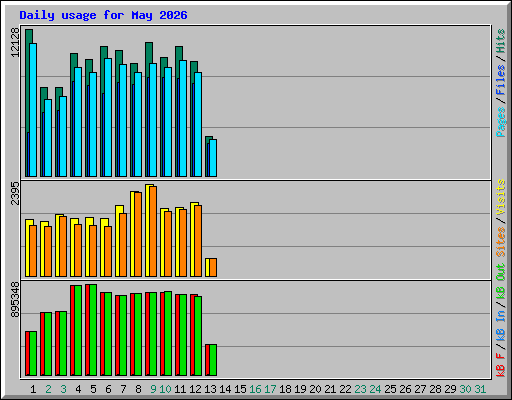Click day 27 on the x-axis

[420, 389]
